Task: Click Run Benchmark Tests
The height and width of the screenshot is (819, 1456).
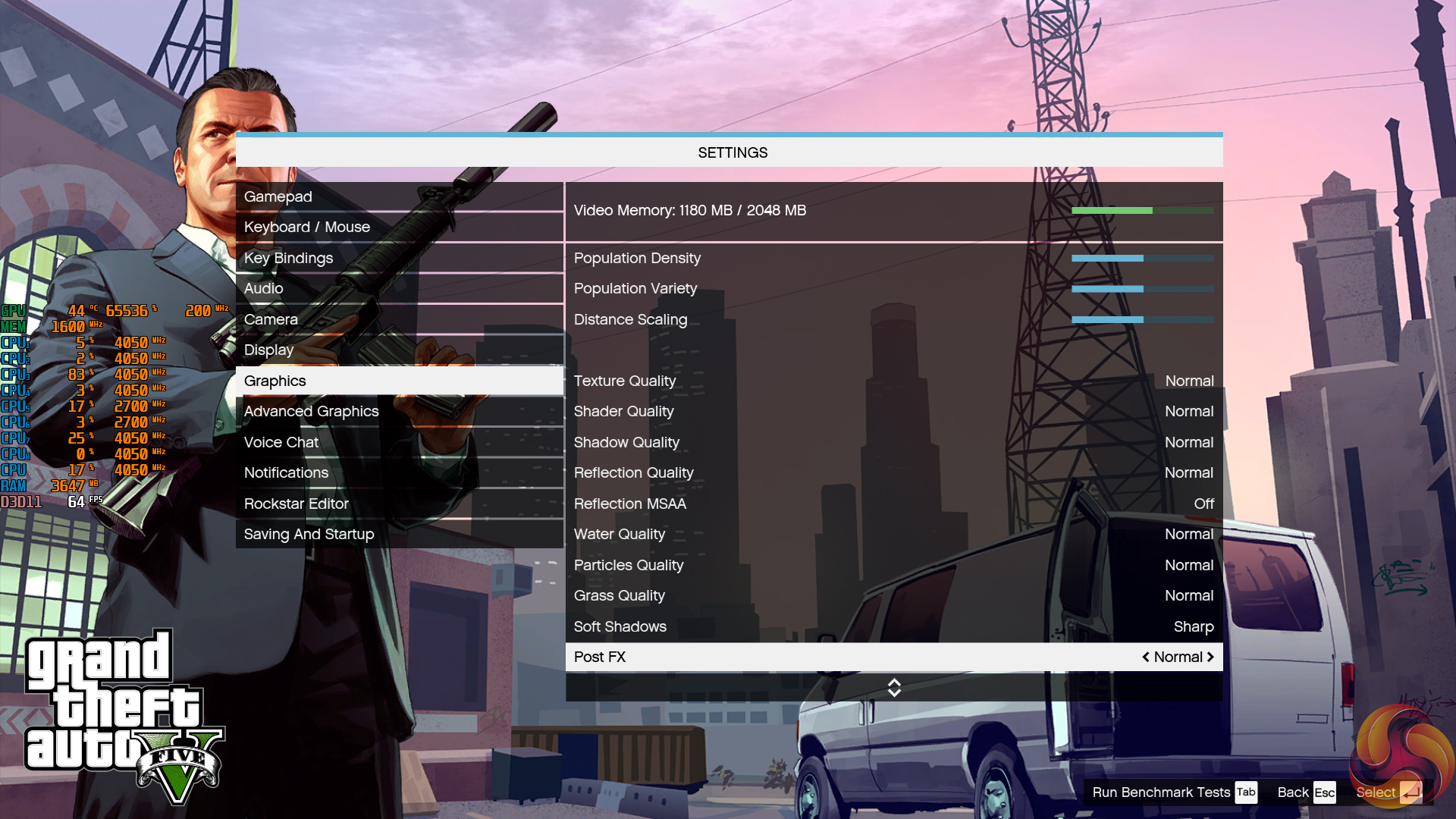Action: pyautogui.click(x=1161, y=792)
